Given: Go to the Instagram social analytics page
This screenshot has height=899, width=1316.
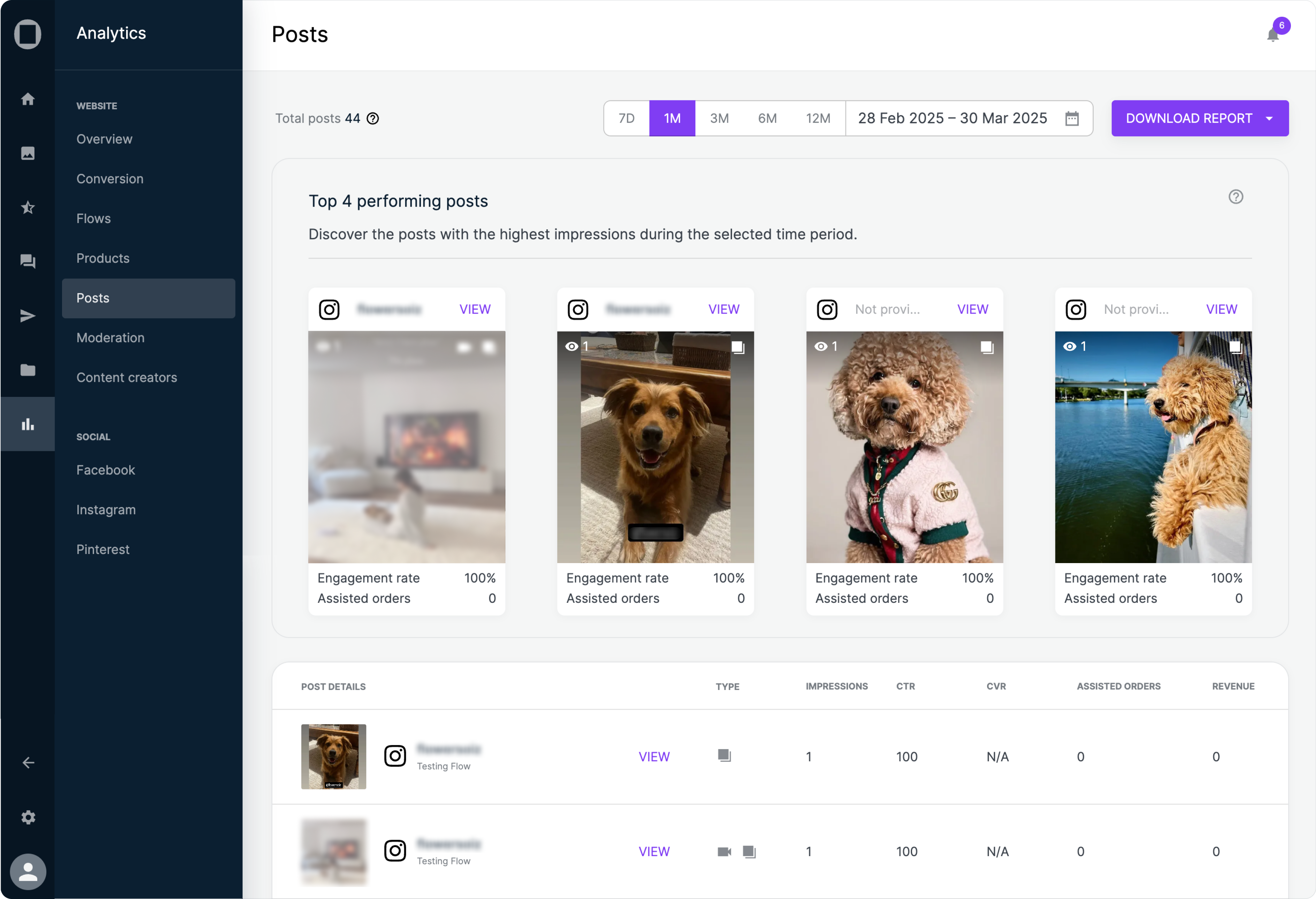Looking at the screenshot, I should [106, 509].
